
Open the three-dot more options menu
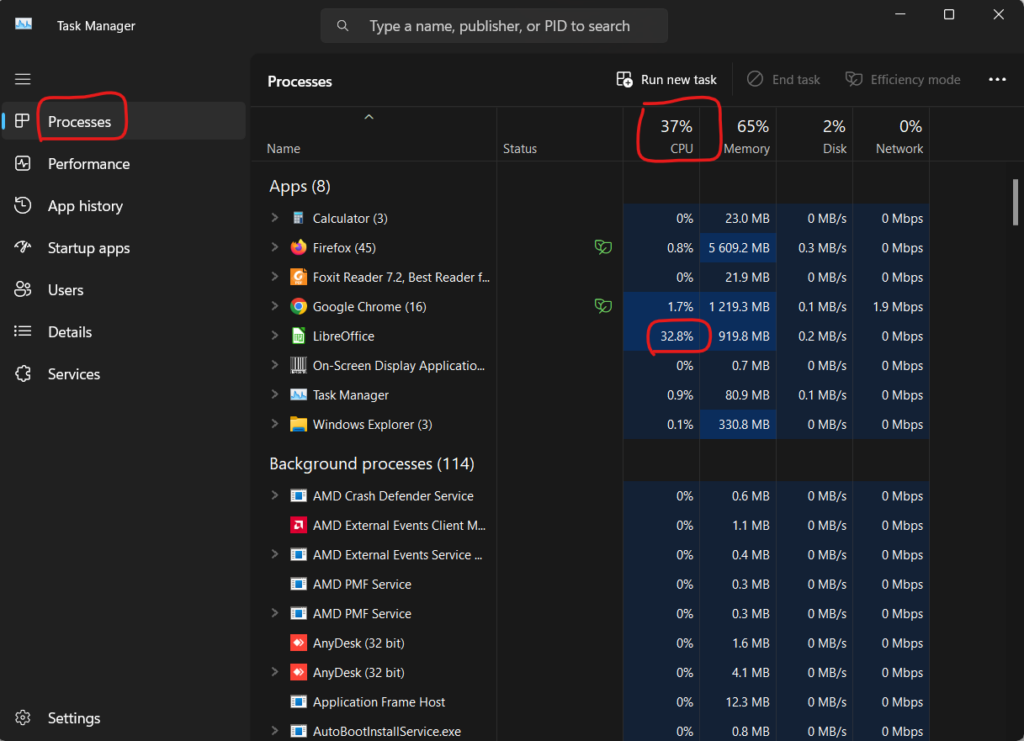[x=997, y=80]
